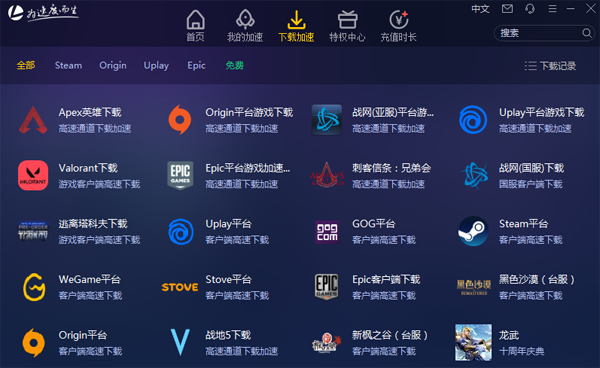
Task: Click the orange STOVE logo
Action: (180, 287)
